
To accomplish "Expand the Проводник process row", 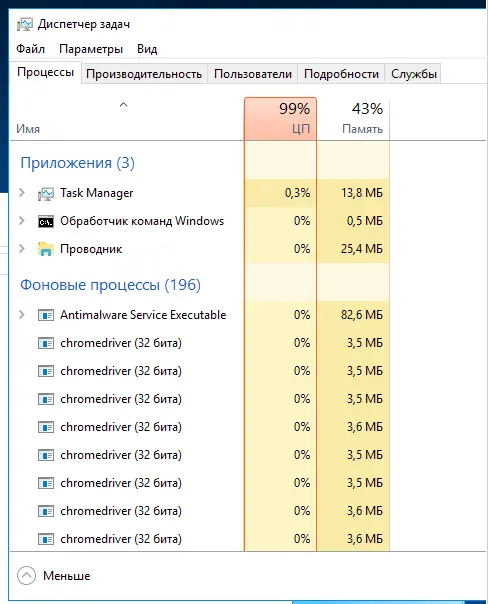I will pos(22,249).
